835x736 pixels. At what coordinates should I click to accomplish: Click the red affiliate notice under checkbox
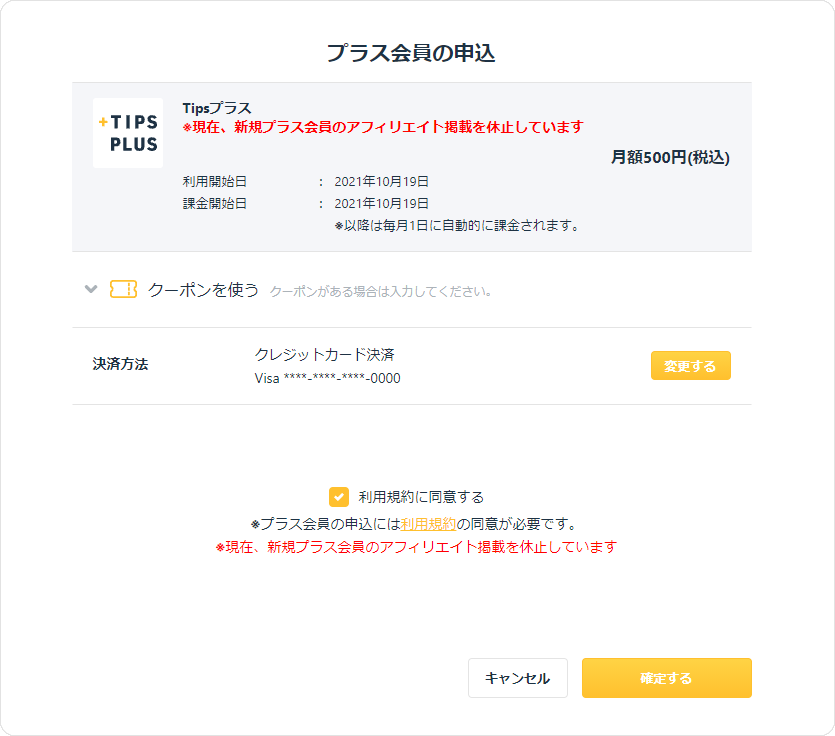point(416,547)
